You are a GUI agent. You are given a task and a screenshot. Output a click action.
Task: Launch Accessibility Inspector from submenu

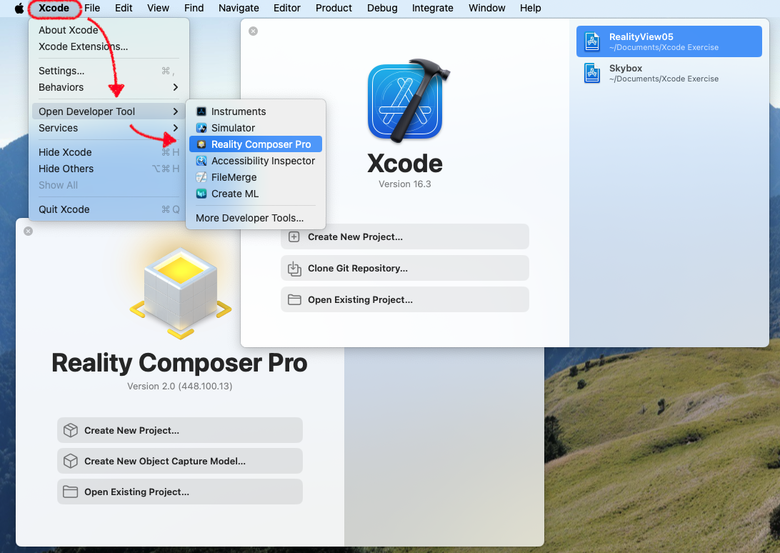tap(256, 161)
